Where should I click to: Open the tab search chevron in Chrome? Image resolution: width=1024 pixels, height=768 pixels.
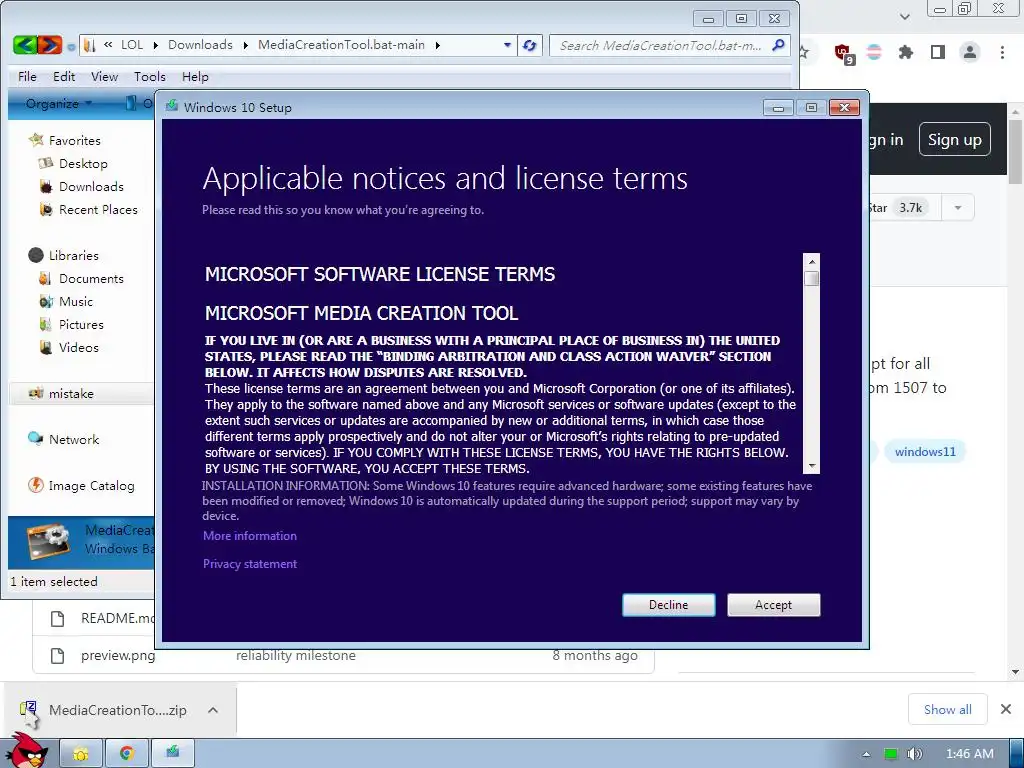(x=904, y=17)
